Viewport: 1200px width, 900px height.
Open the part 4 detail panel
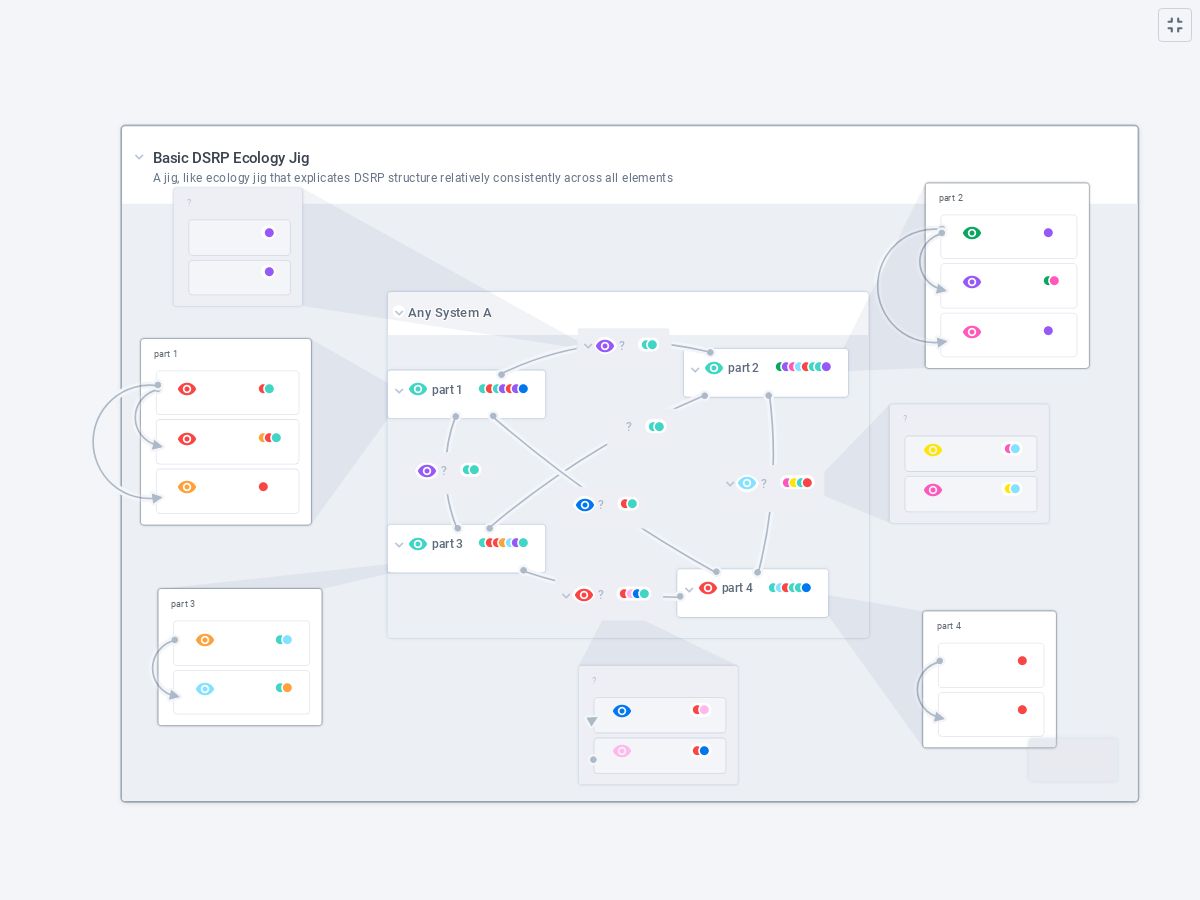[988, 679]
